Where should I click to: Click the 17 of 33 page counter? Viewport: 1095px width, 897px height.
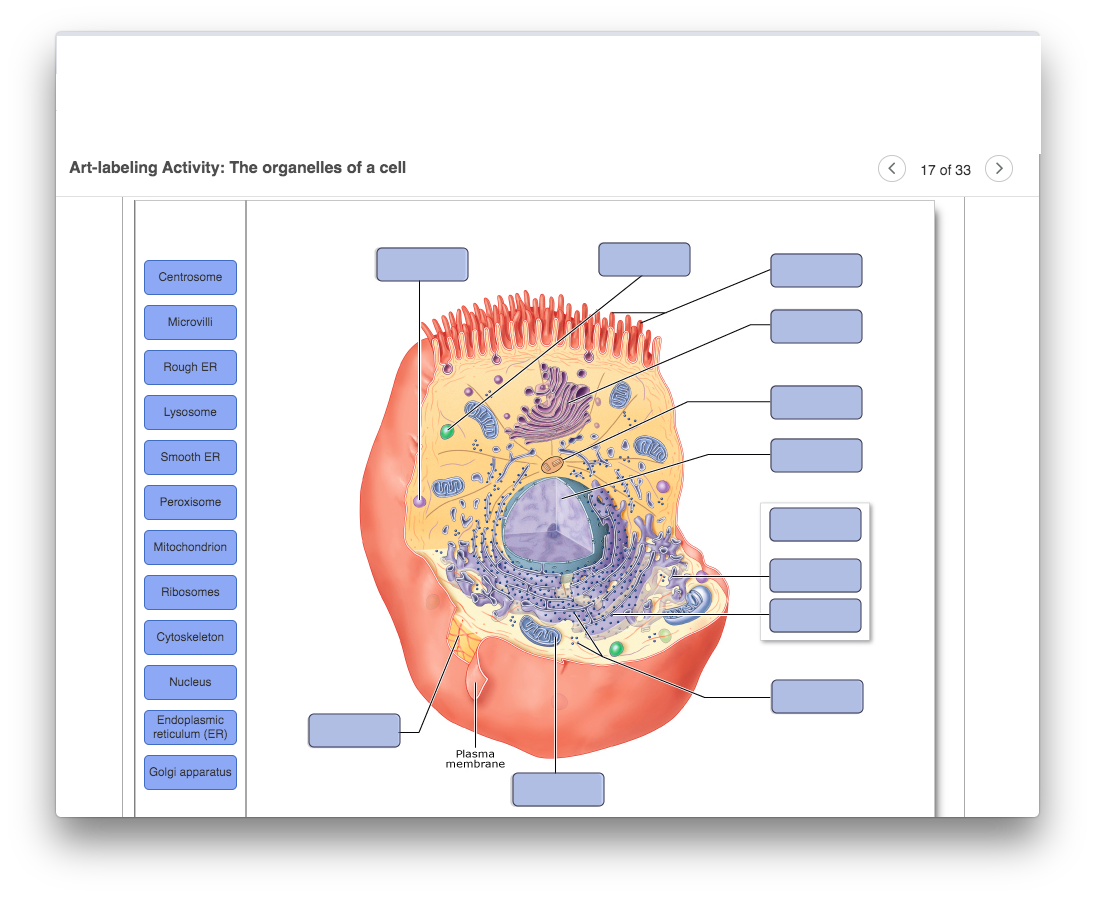(x=945, y=170)
